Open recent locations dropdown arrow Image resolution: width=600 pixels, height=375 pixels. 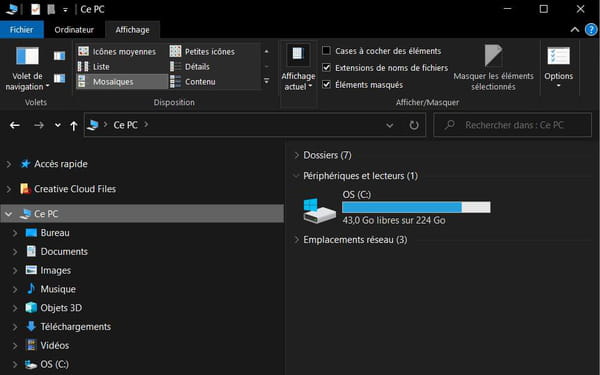pyautogui.click(x=57, y=125)
